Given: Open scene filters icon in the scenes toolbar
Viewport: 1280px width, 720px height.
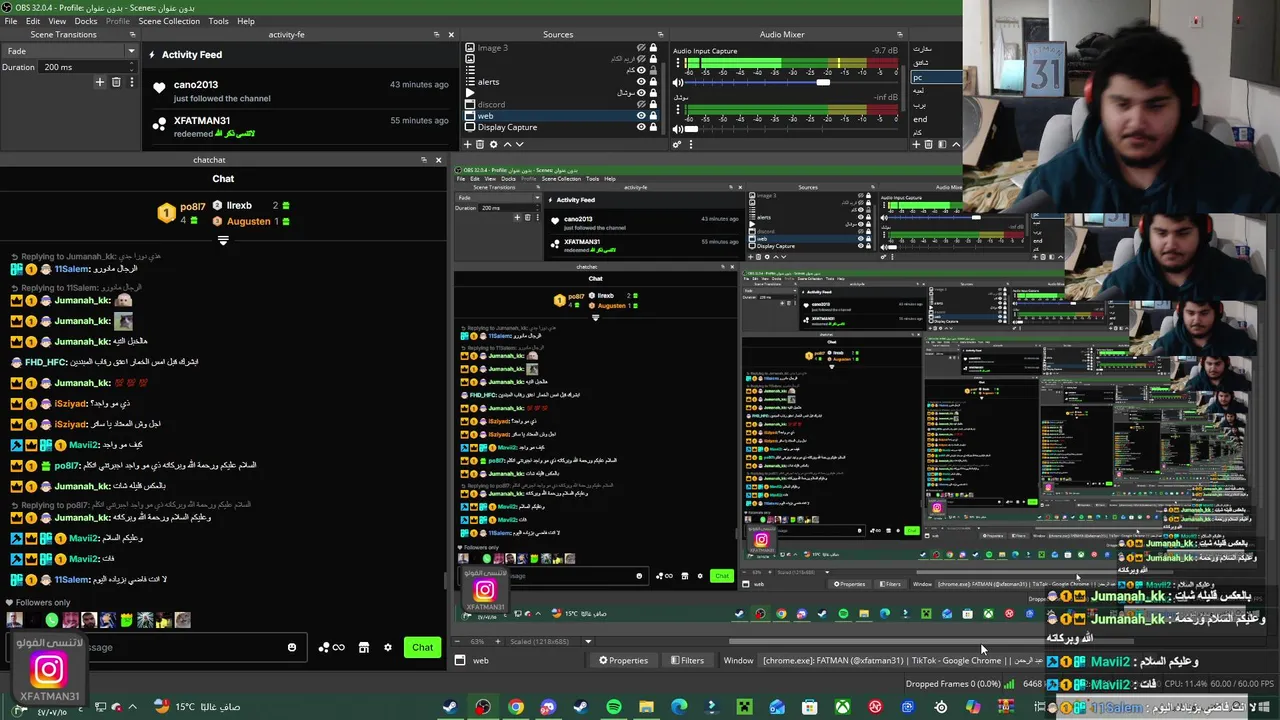Looking at the screenshot, I should pyautogui.click(x=941, y=144).
